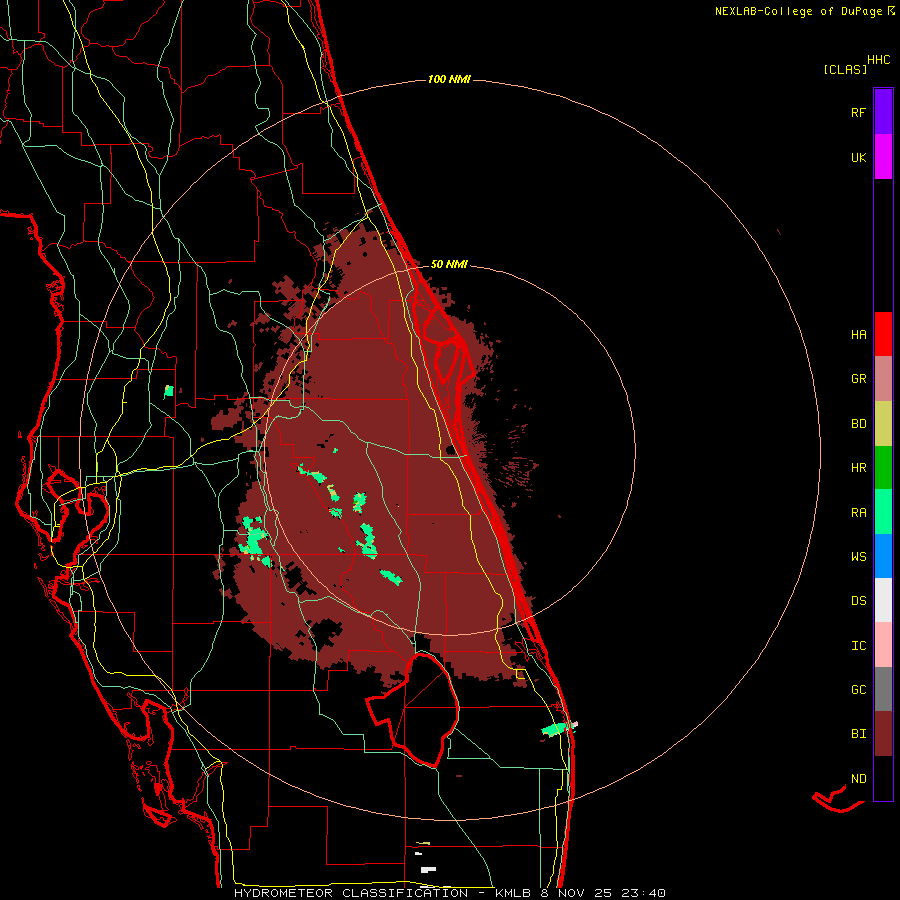The image size is (900, 900).
Task: Click the 8 NOV 25 date stamp
Action: click(577, 893)
